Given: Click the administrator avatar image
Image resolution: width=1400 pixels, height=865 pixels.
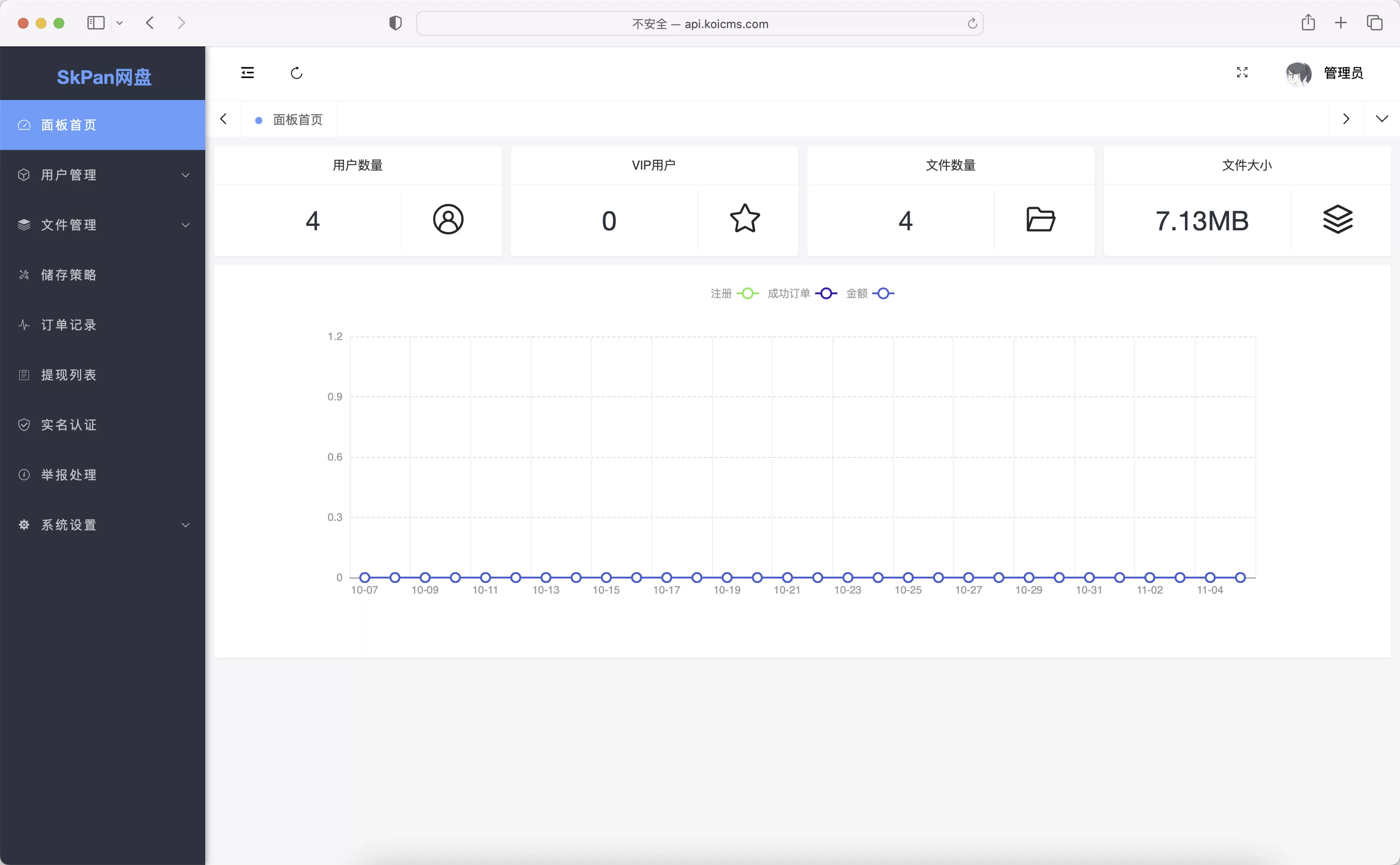Looking at the screenshot, I should coord(1298,73).
